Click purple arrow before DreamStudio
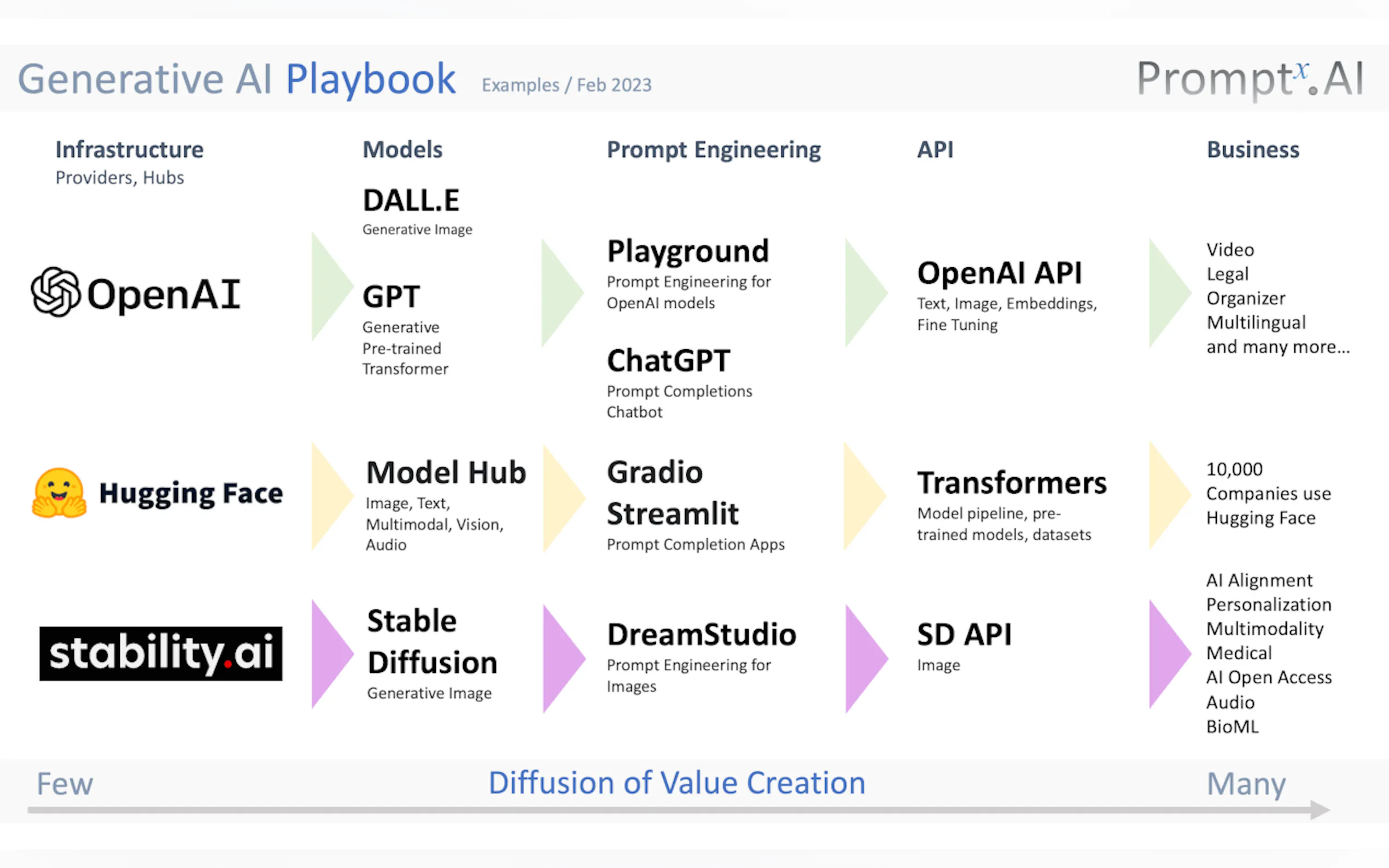This screenshot has height=868, width=1389. coord(560,658)
